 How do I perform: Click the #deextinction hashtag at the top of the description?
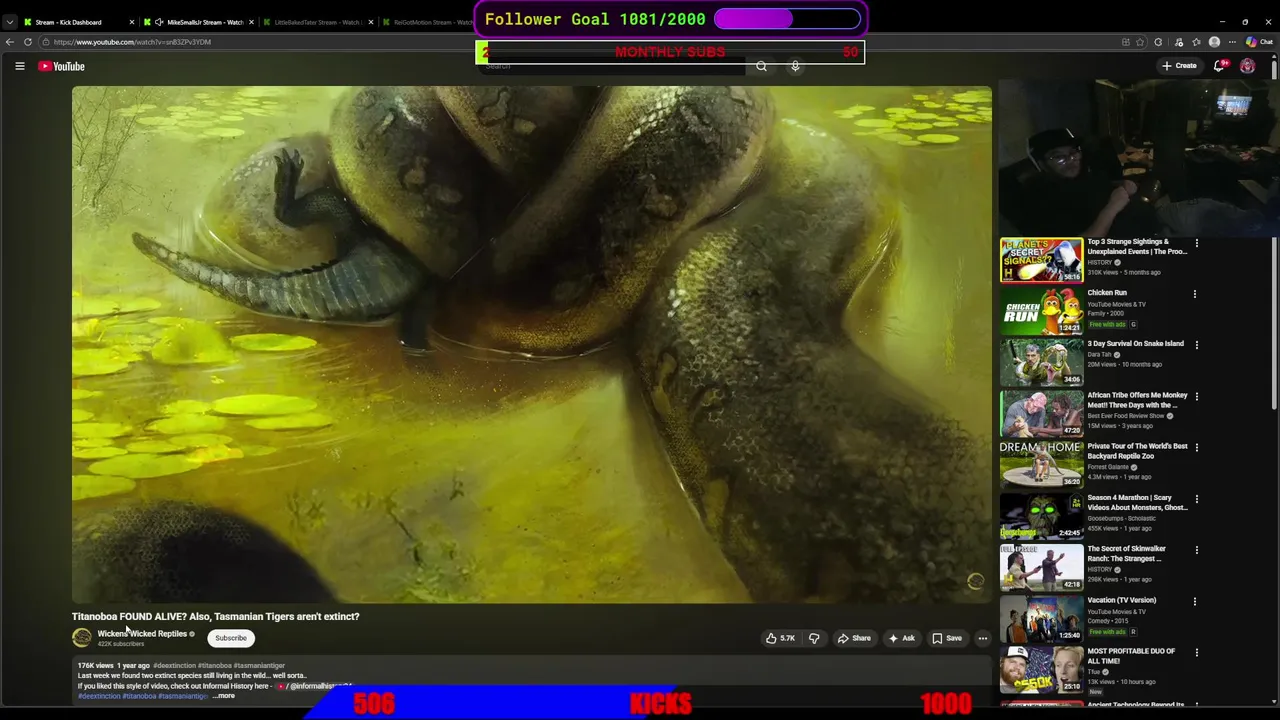[x=174, y=665]
